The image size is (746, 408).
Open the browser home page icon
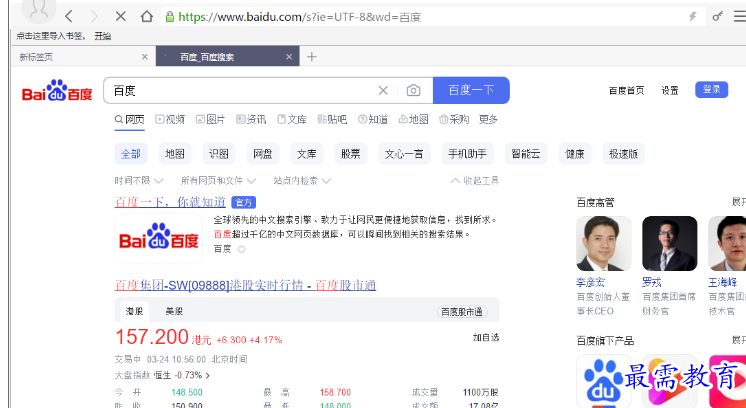(147, 17)
